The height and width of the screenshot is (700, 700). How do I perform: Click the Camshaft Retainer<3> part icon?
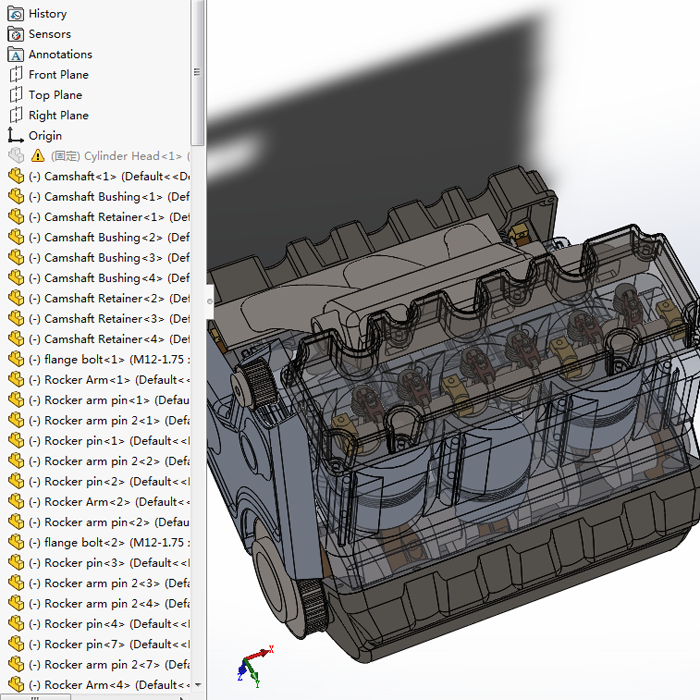pos(16,318)
